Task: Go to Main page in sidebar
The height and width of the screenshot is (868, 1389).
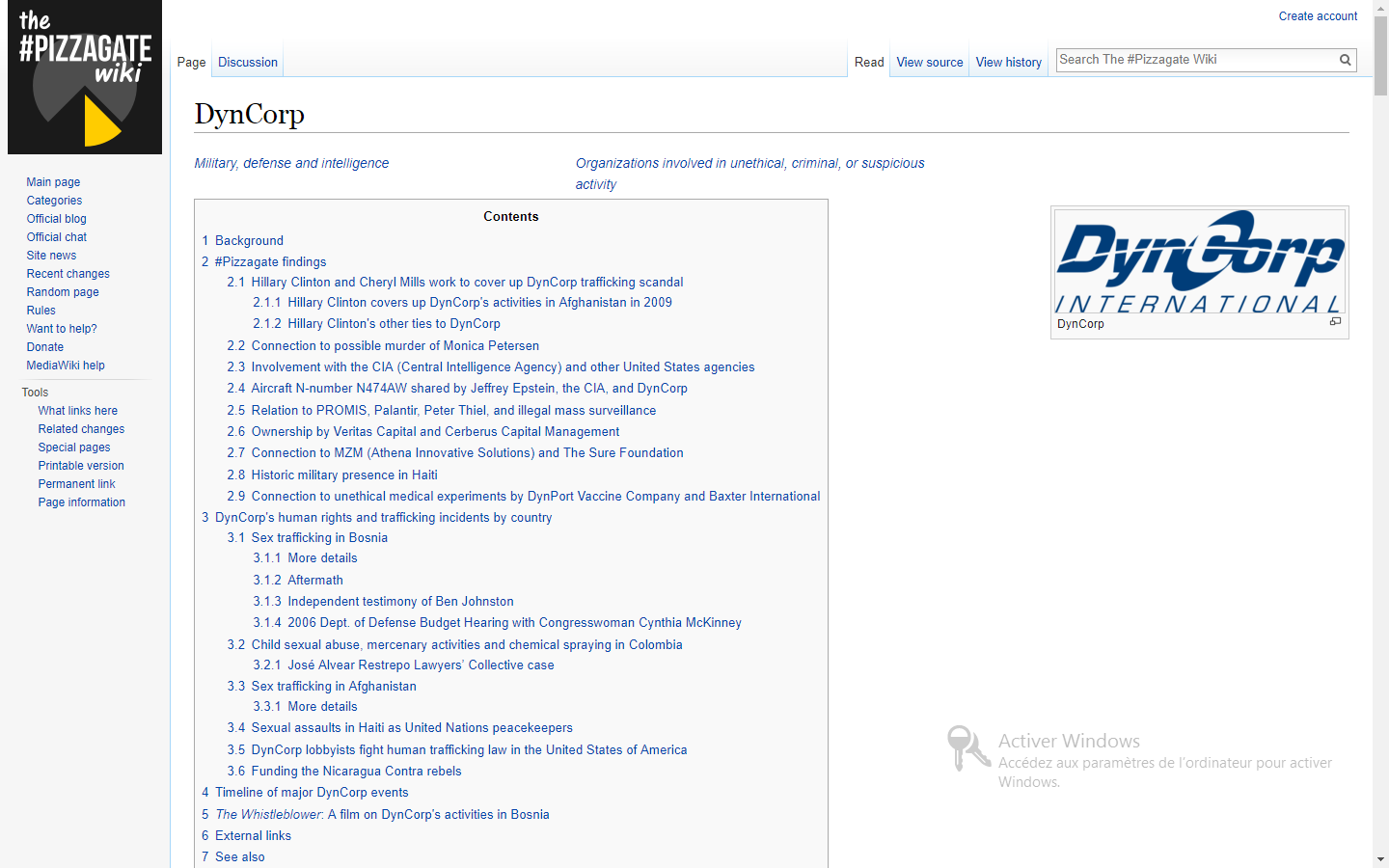Action: click(53, 182)
